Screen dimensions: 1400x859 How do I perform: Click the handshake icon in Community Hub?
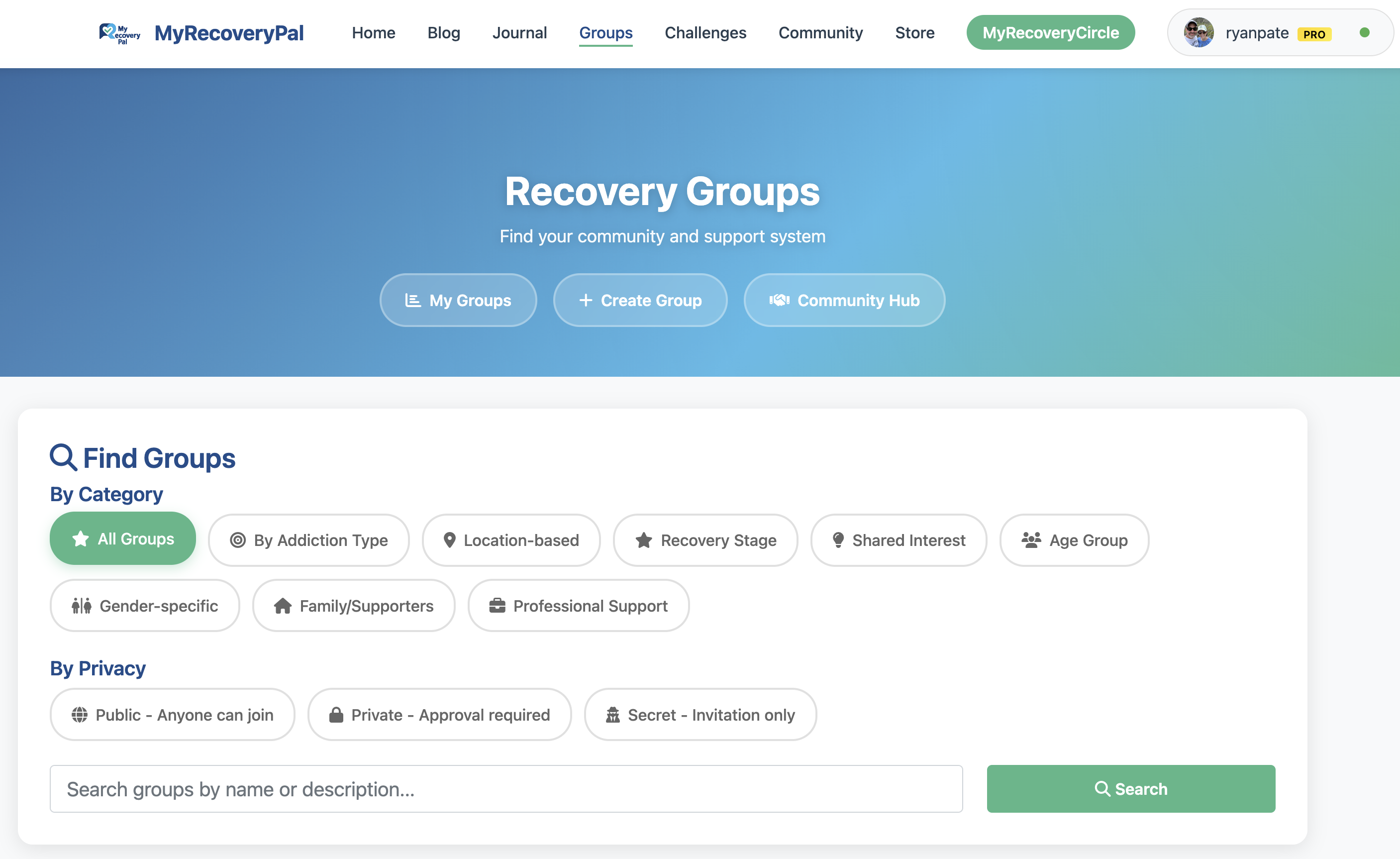click(x=780, y=300)
